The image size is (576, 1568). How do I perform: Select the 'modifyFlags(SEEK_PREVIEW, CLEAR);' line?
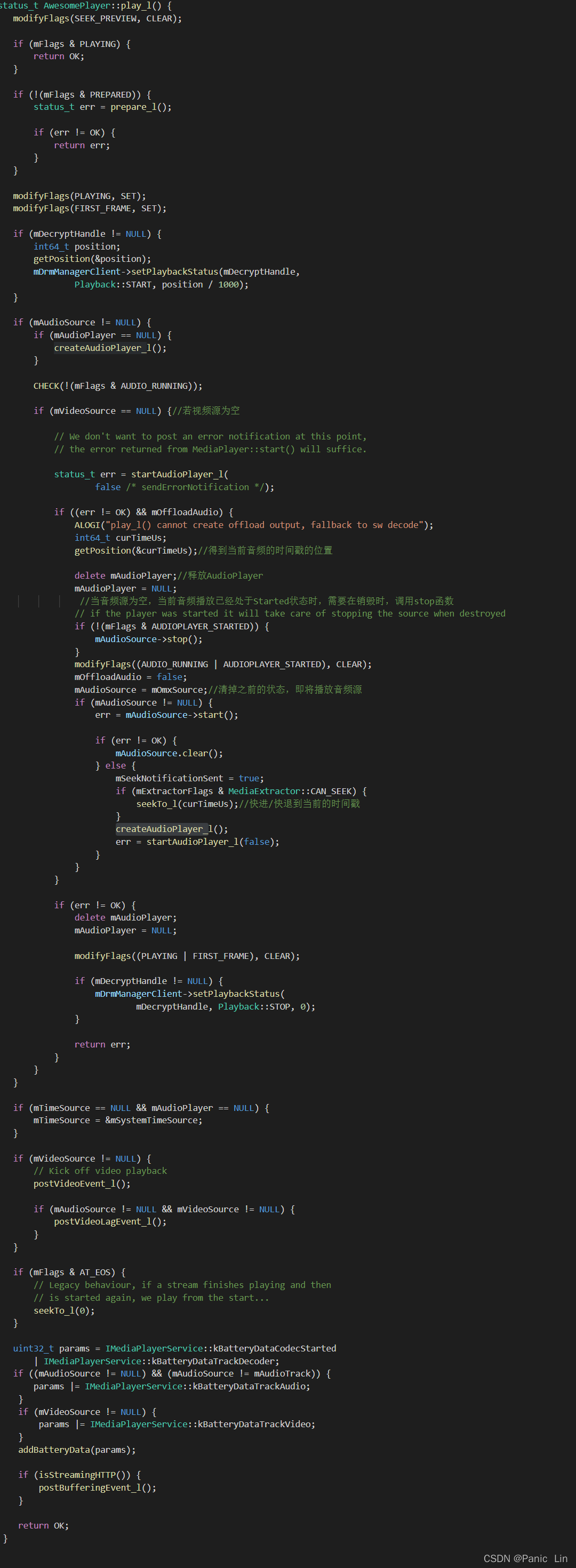tap(98, 18)
